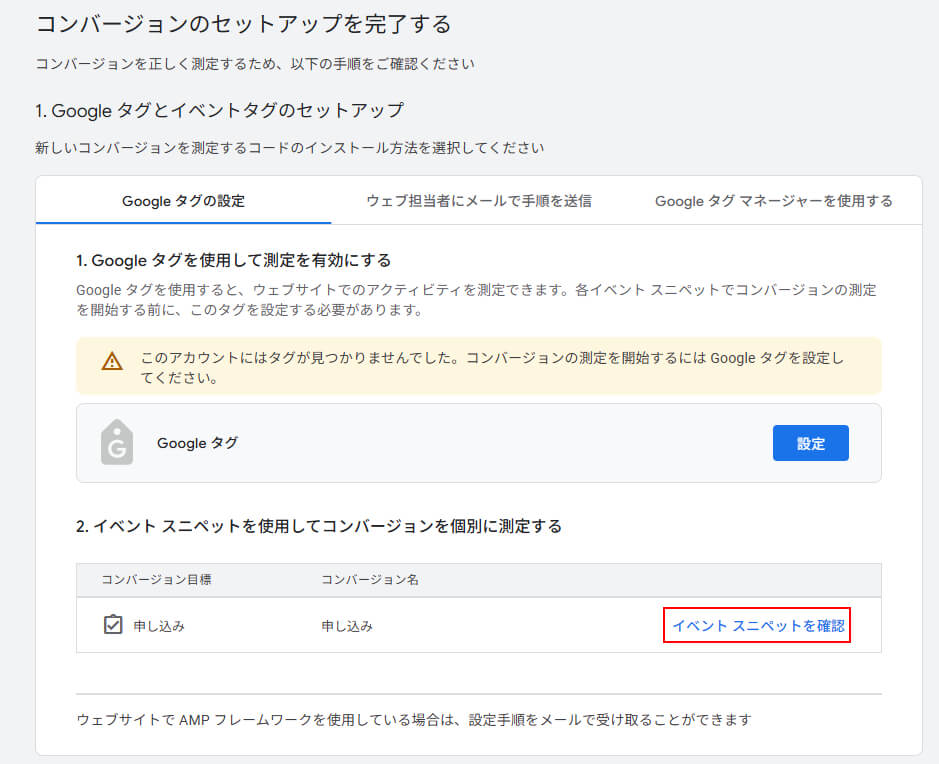The height and width of the screenshot is (764, 939).
Task: Click 申し込み in the conversion name column
Action: pos(347,626)
